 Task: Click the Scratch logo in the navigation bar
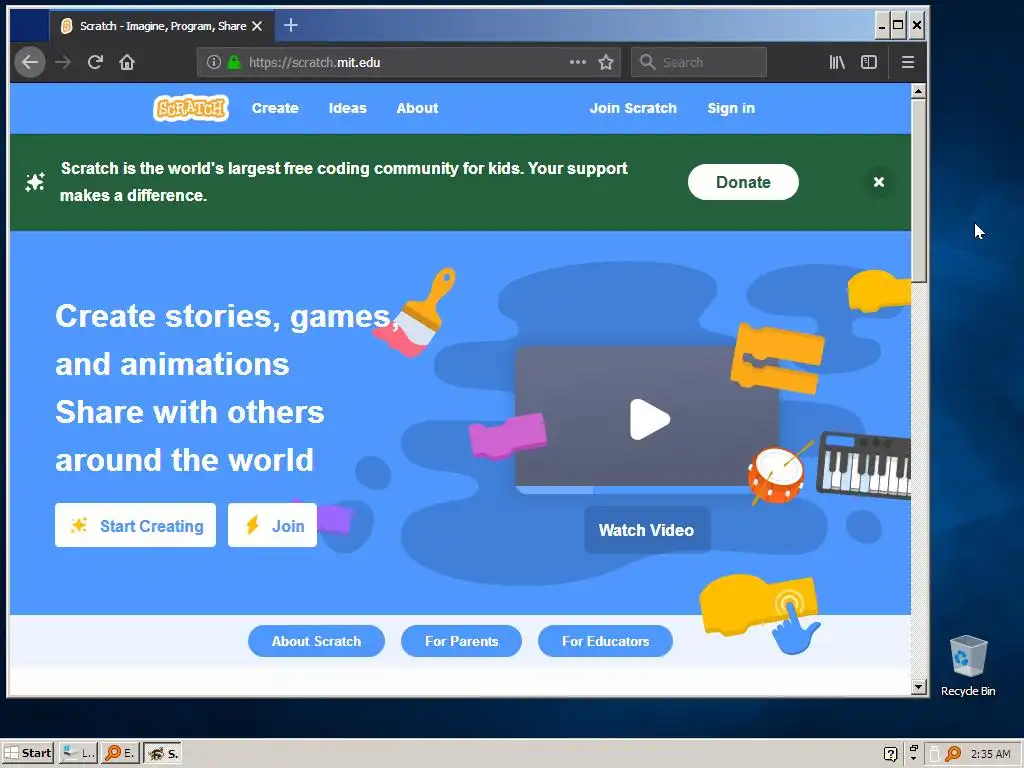[191, 108]
